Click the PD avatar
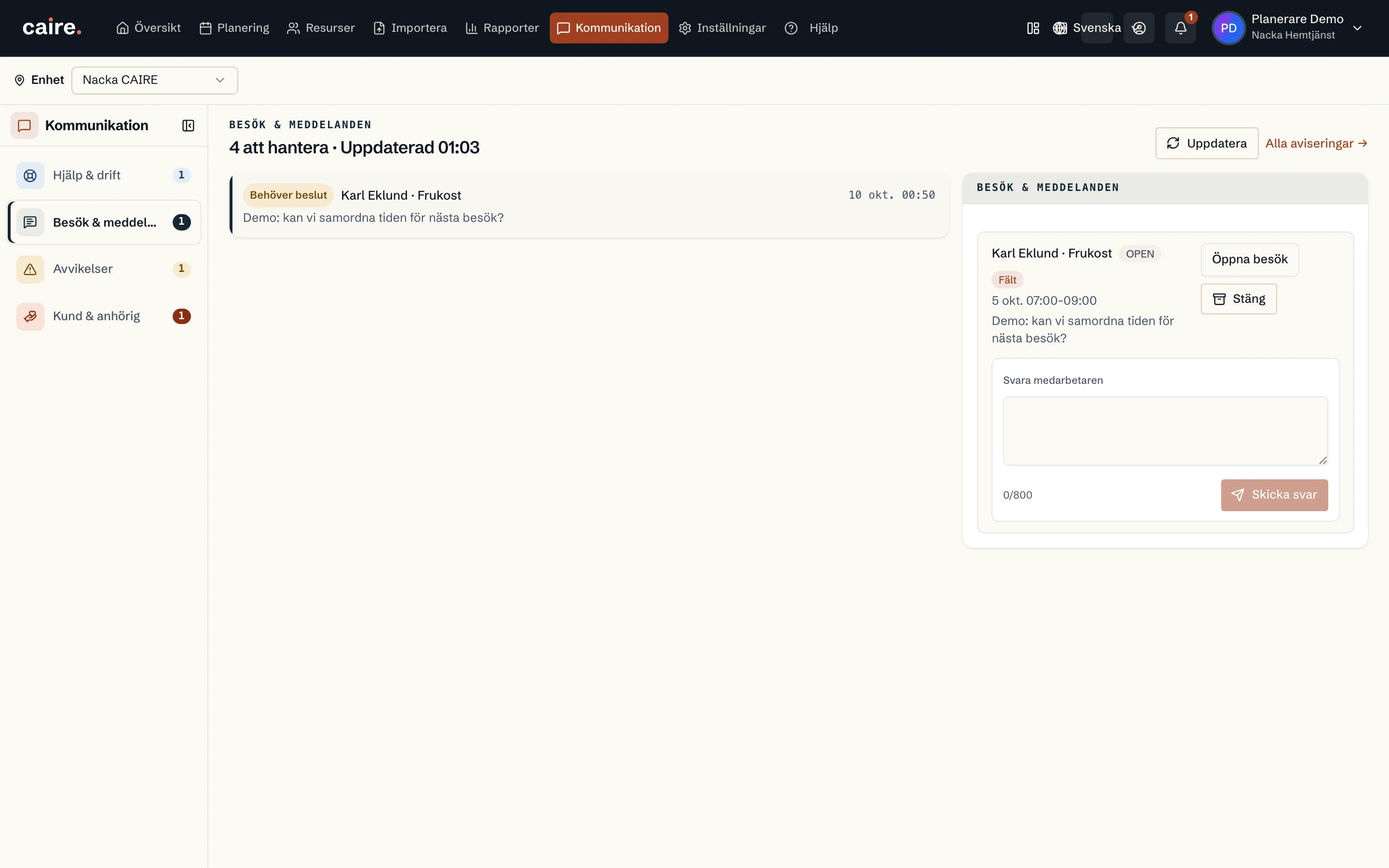Image resolution: width=1389 pixels, height=868 pixels. tap(1228, 28)
